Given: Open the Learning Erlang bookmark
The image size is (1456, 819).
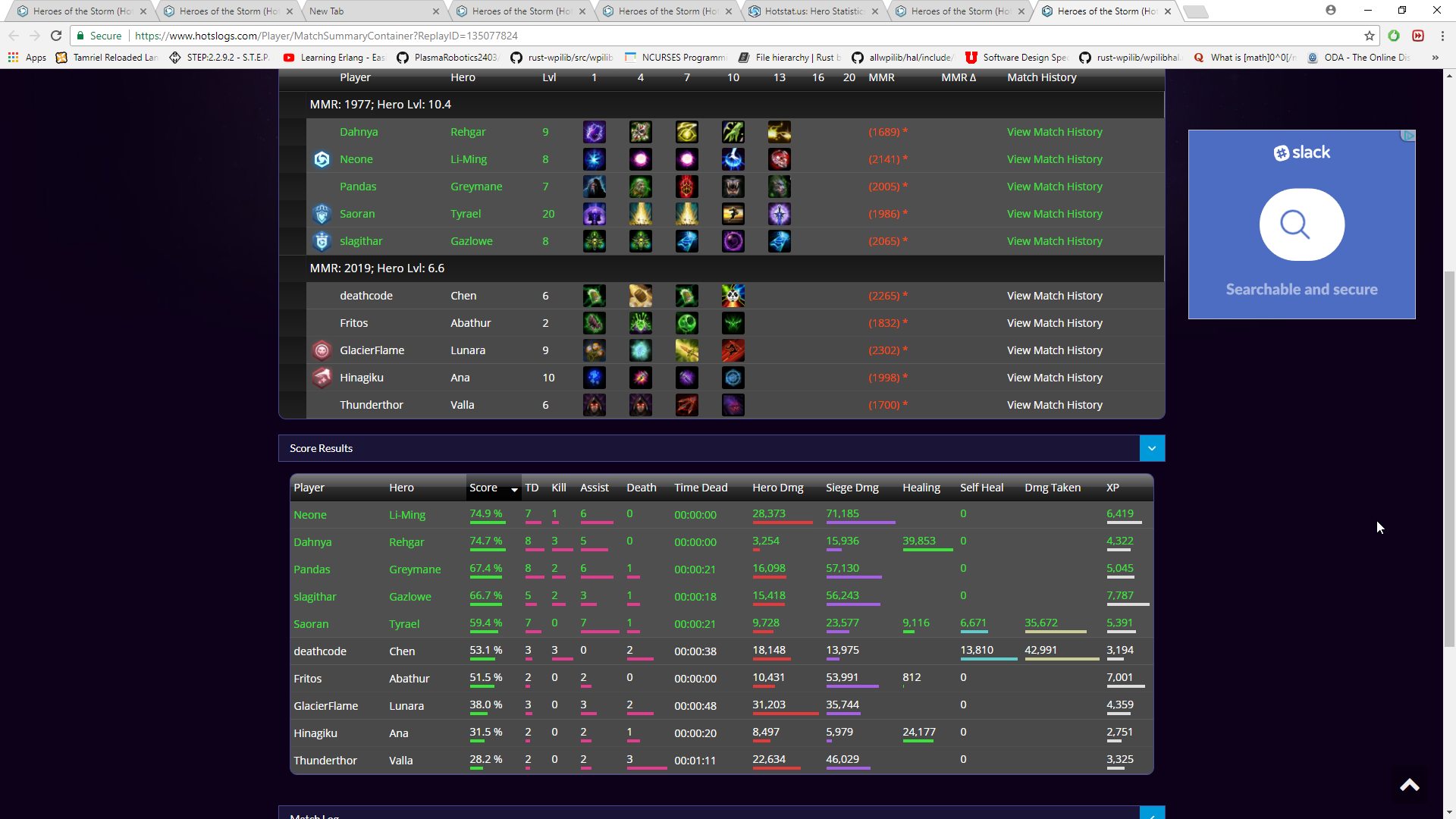Looking at the screenshot, I should pos(334,58).
